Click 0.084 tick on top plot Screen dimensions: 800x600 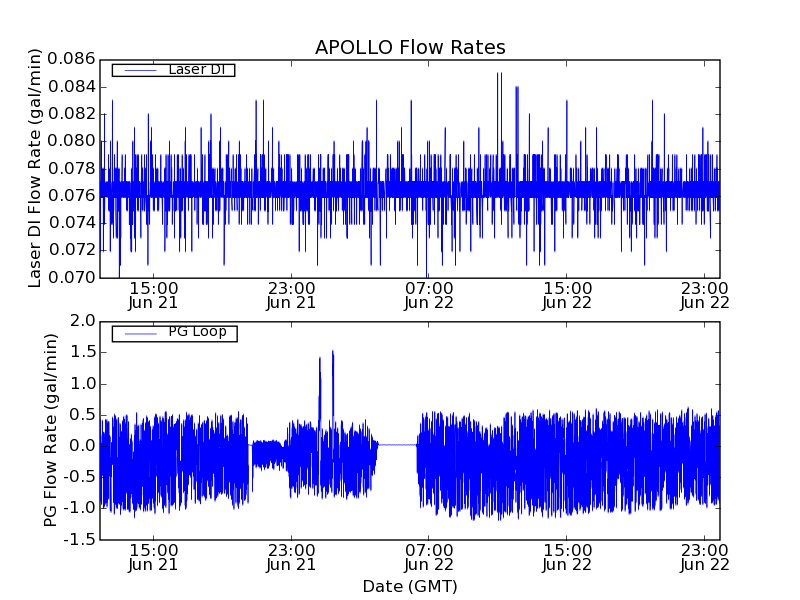pyautogui.click(x=71, y=87)
